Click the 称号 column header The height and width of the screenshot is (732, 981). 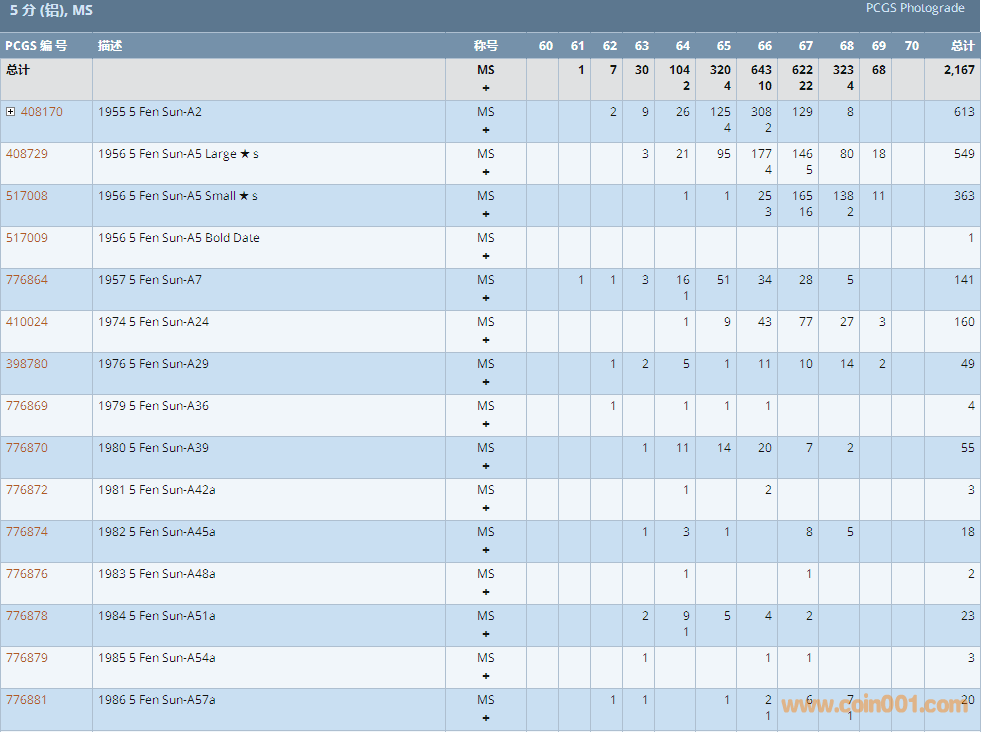485,46
